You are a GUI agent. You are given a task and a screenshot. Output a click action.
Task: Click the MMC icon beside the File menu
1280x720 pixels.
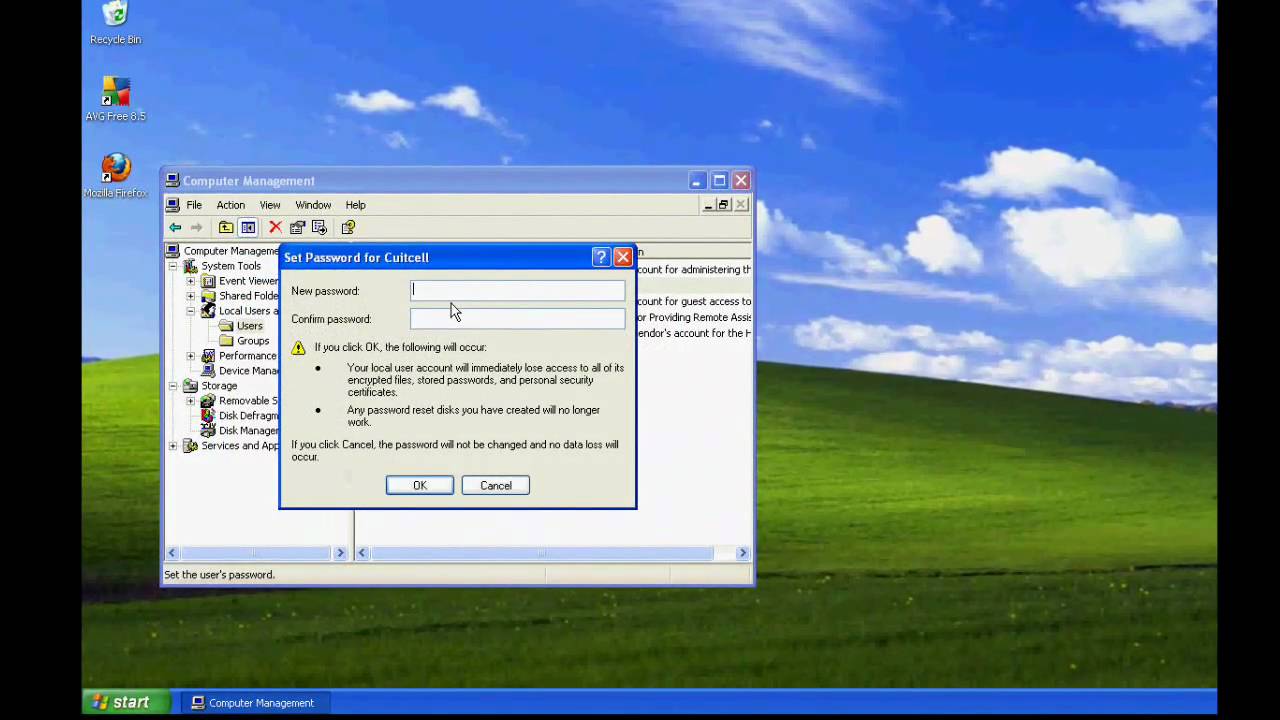click(x=173, y=205)
